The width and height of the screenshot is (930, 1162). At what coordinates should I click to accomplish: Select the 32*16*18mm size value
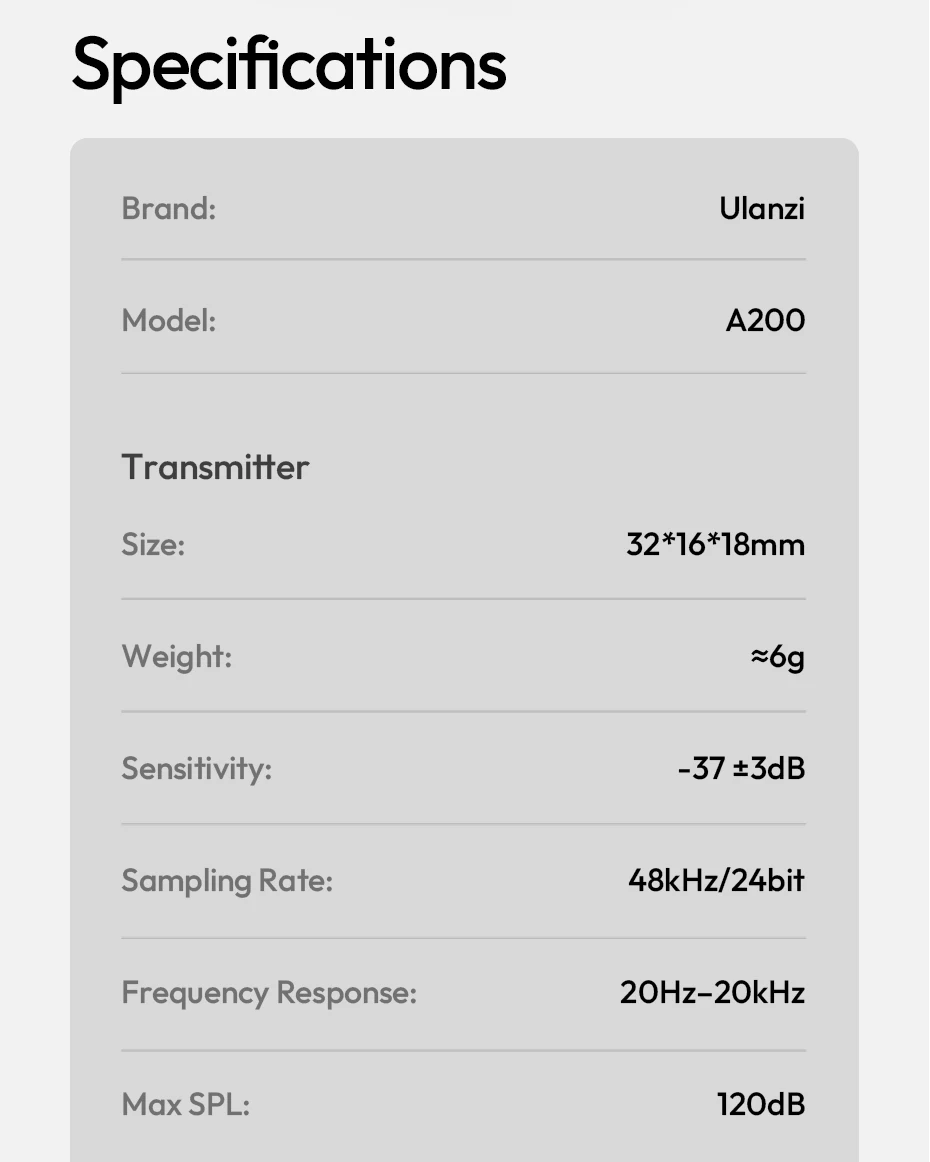715,545
